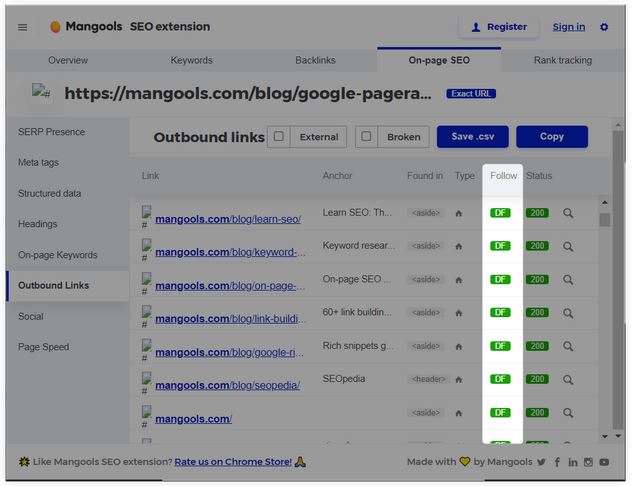Open Social in sidebar
633x486 pixels.
(x=31, y=316)
